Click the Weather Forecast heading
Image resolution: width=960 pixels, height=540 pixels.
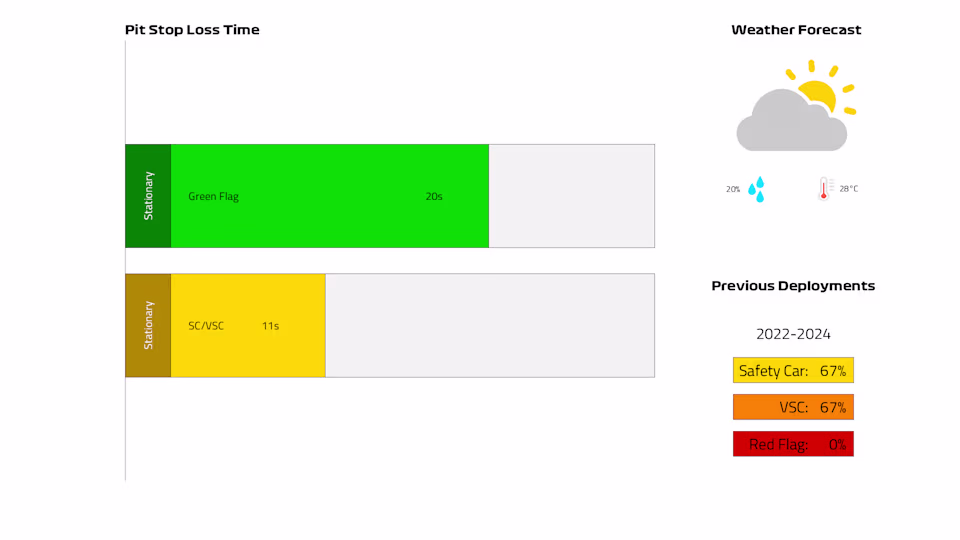click(796, 30)
